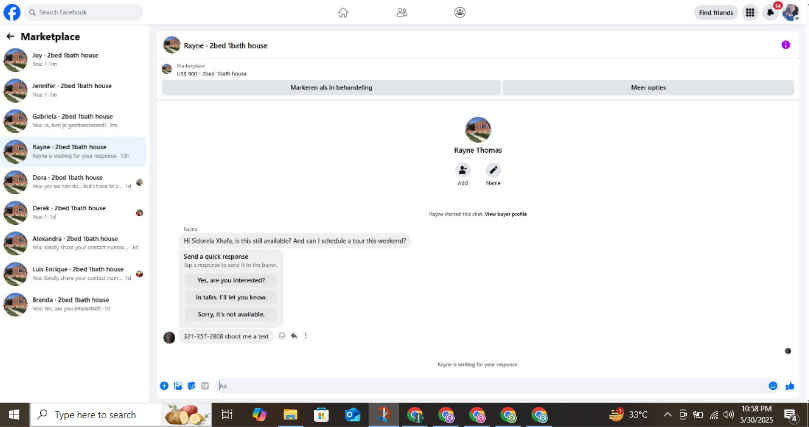Click the '321-337-2808 shoot me a text' message
Image resolution: width=809 pixels, height=427 pixels.
226,336
